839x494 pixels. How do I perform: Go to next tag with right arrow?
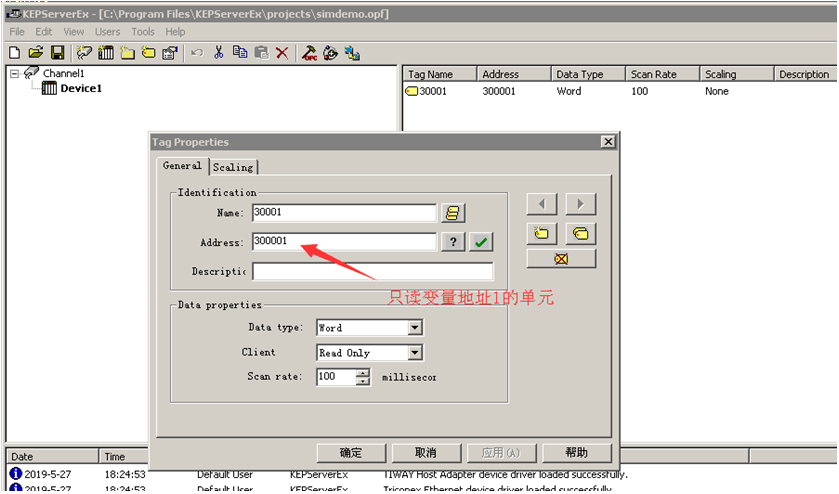pyautogui.click(x=581, y=204)
